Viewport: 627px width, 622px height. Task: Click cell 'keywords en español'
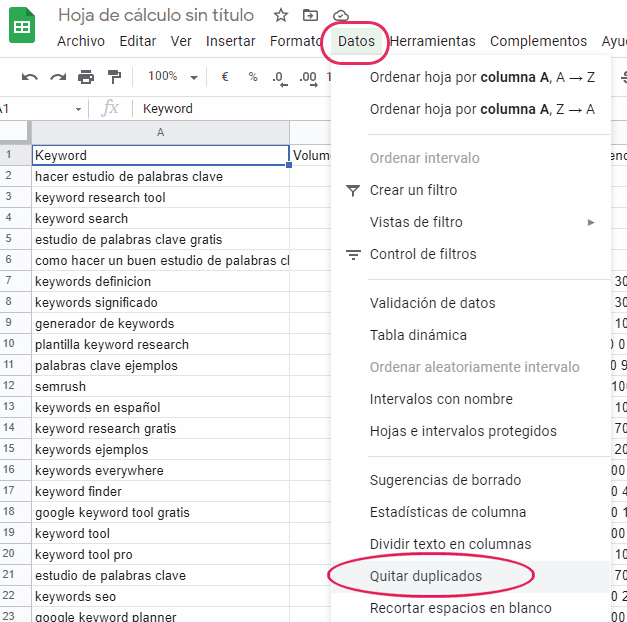(160, 407)
